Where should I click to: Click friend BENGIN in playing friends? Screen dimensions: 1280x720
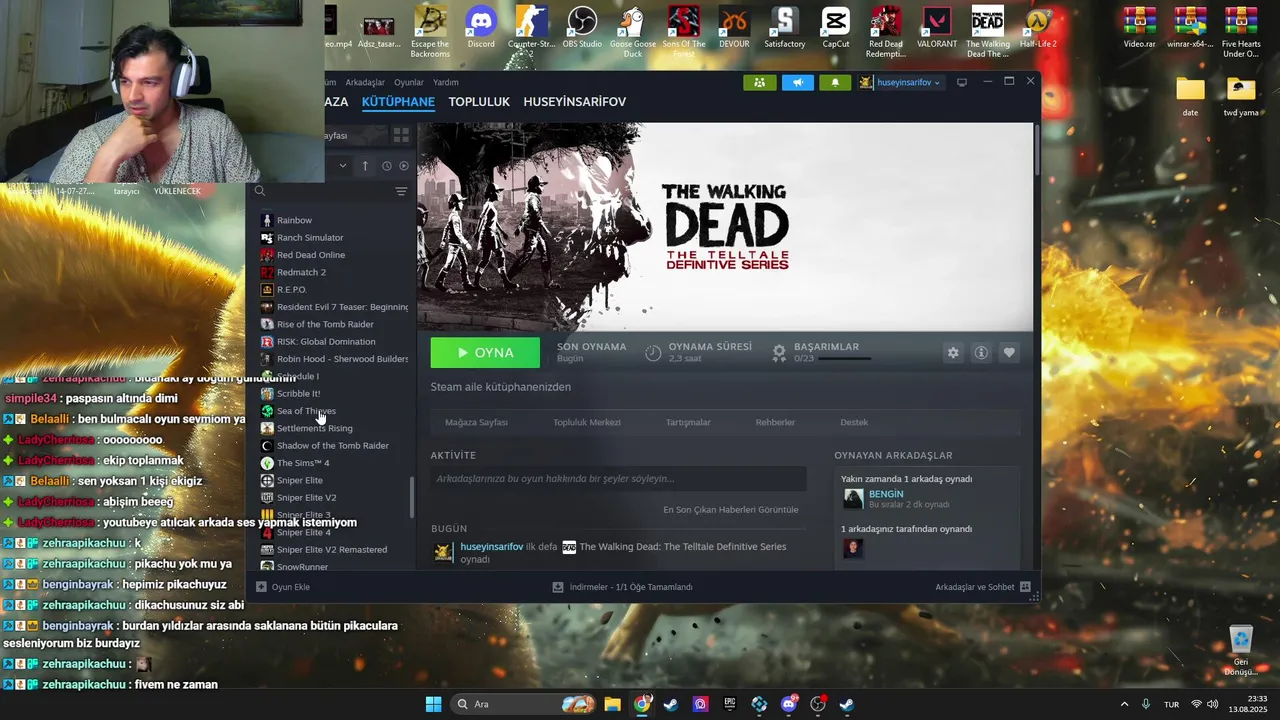pos(885,494)
